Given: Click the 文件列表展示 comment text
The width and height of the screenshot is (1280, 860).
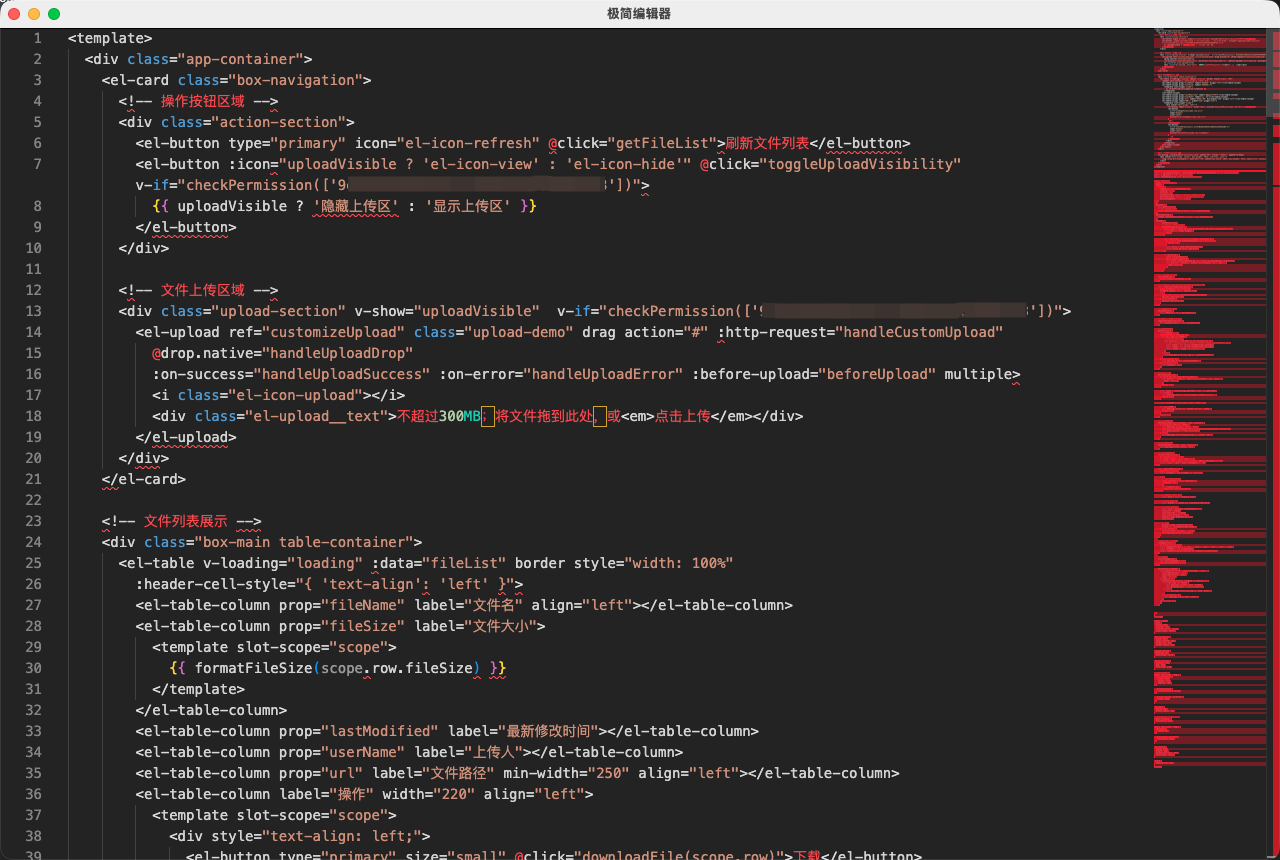Looking at the screenshot, I should 186,521.
